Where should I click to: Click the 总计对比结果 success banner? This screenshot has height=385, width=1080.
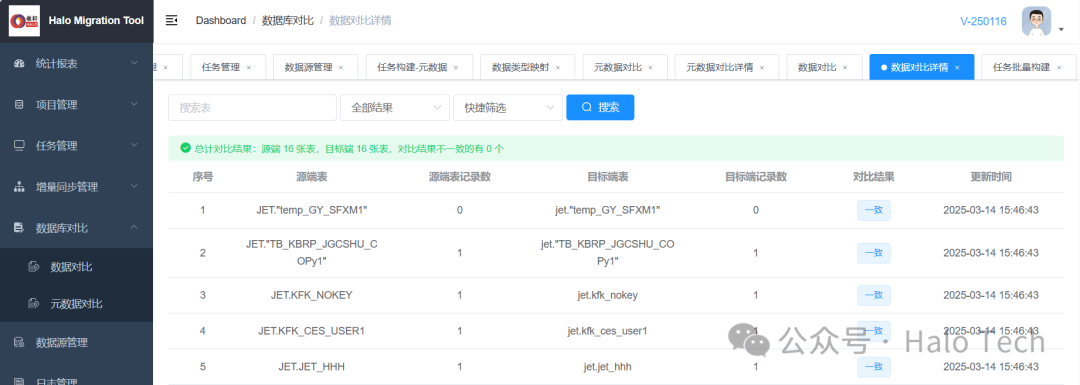click(x=616, y=148)
